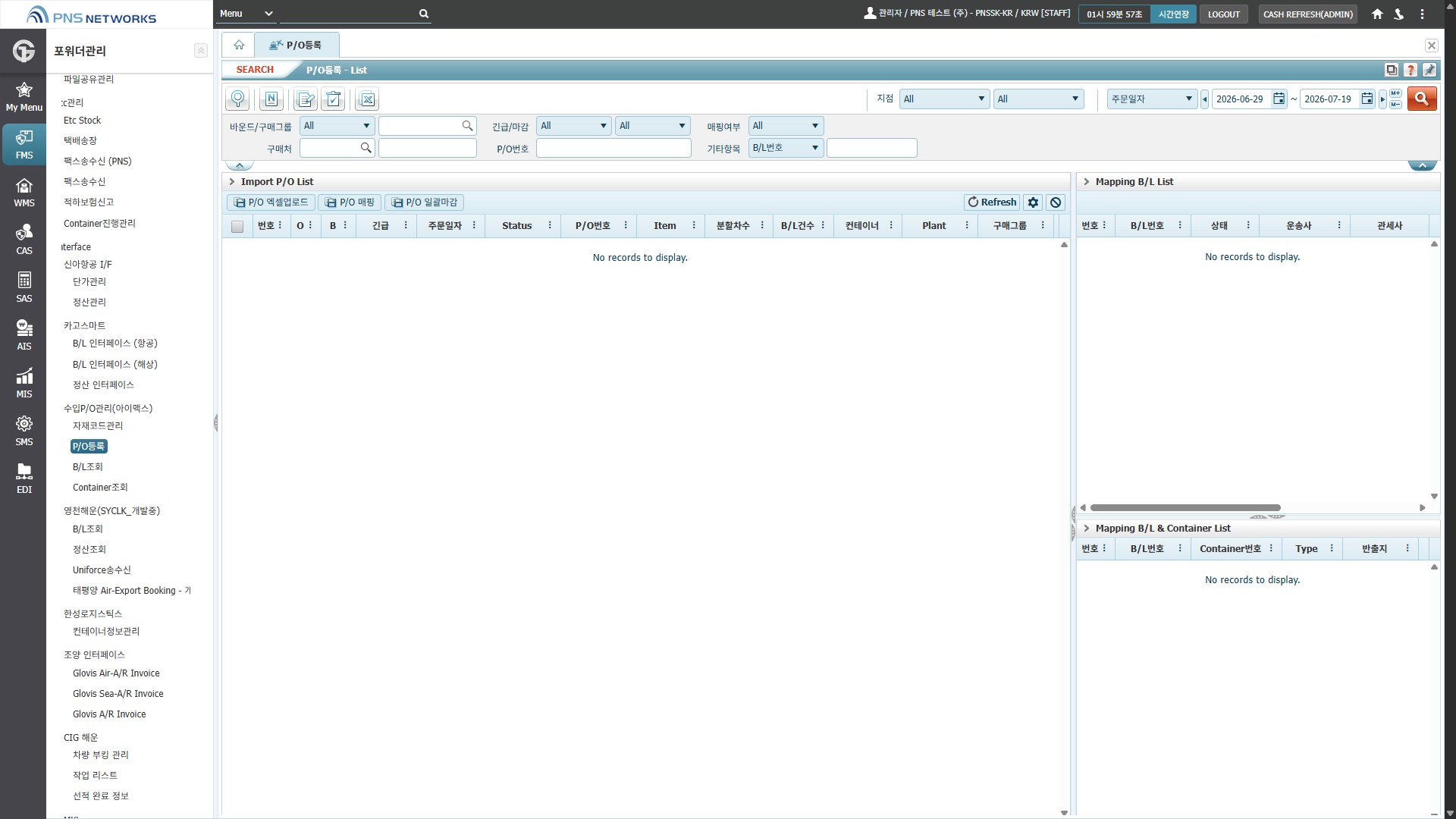Click the M+ month increment button
The image size is (1456, 819).
[1396, 93]
